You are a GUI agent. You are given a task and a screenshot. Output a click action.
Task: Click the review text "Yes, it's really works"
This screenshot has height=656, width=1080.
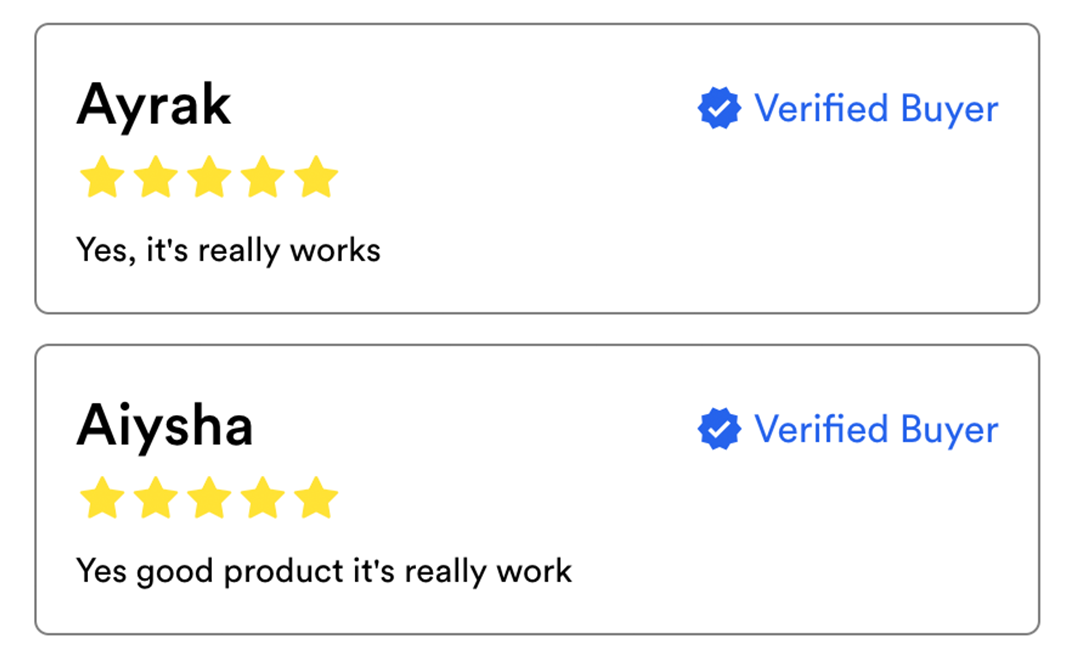coord(228,249)
